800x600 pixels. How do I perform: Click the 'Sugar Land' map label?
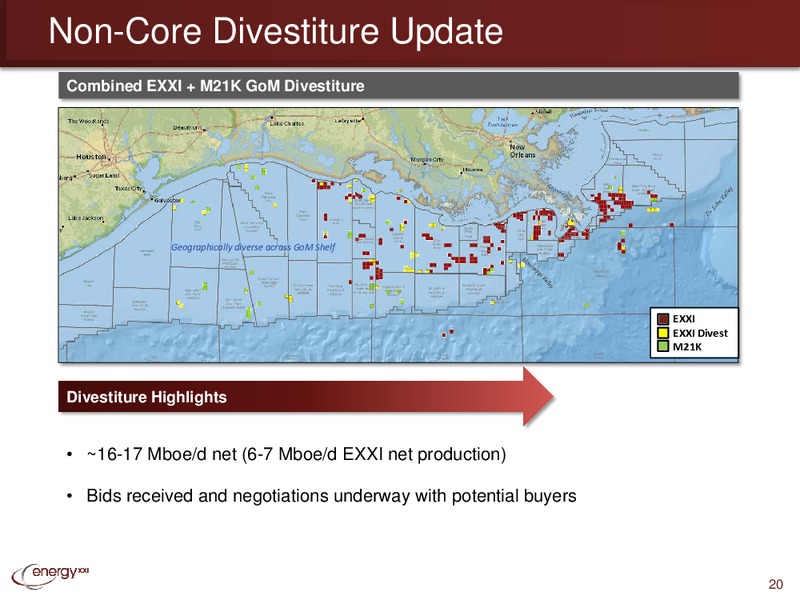coord(104,176)
